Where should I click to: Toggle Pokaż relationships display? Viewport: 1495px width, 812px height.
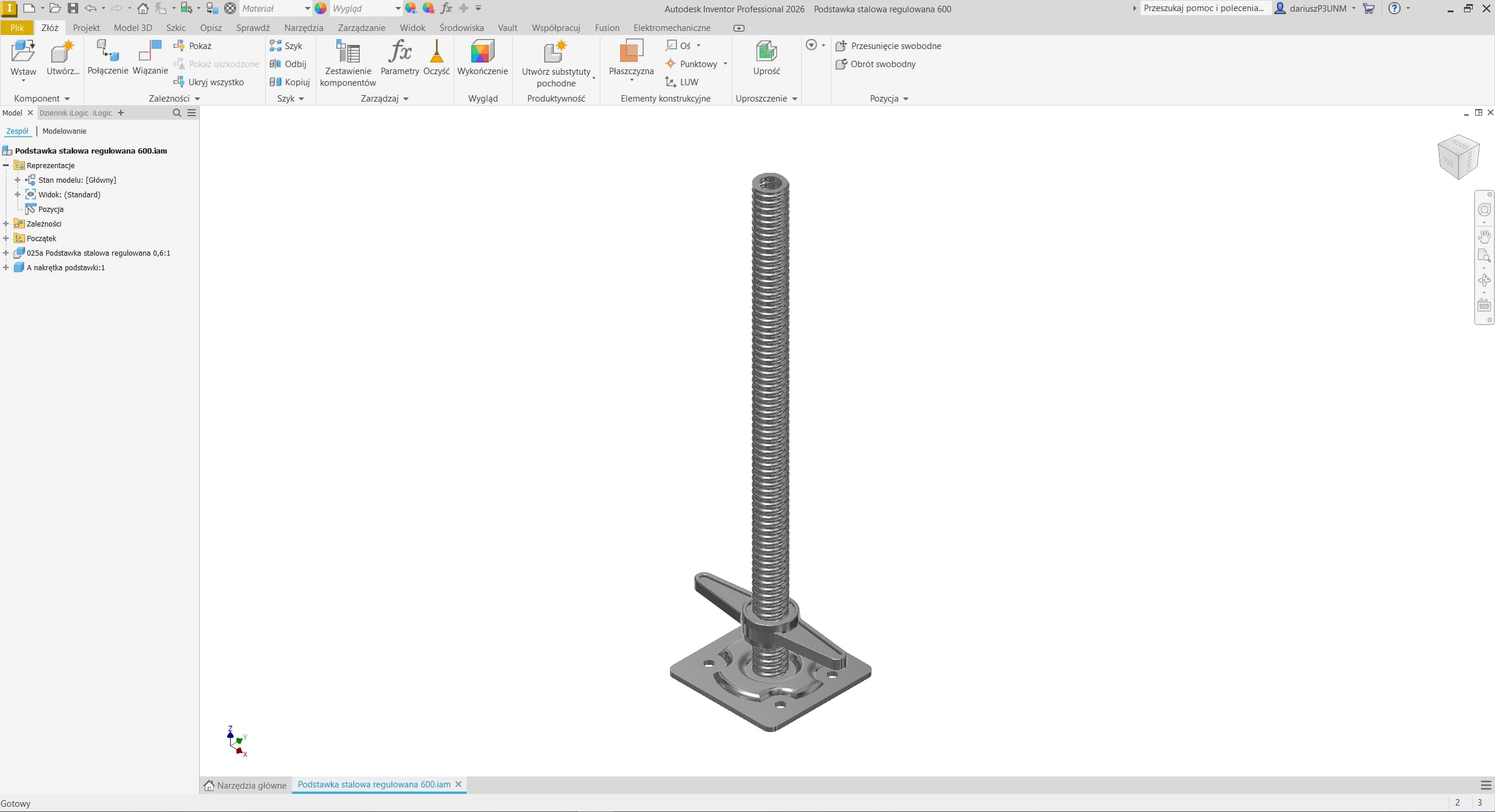[x=193, y=46]
